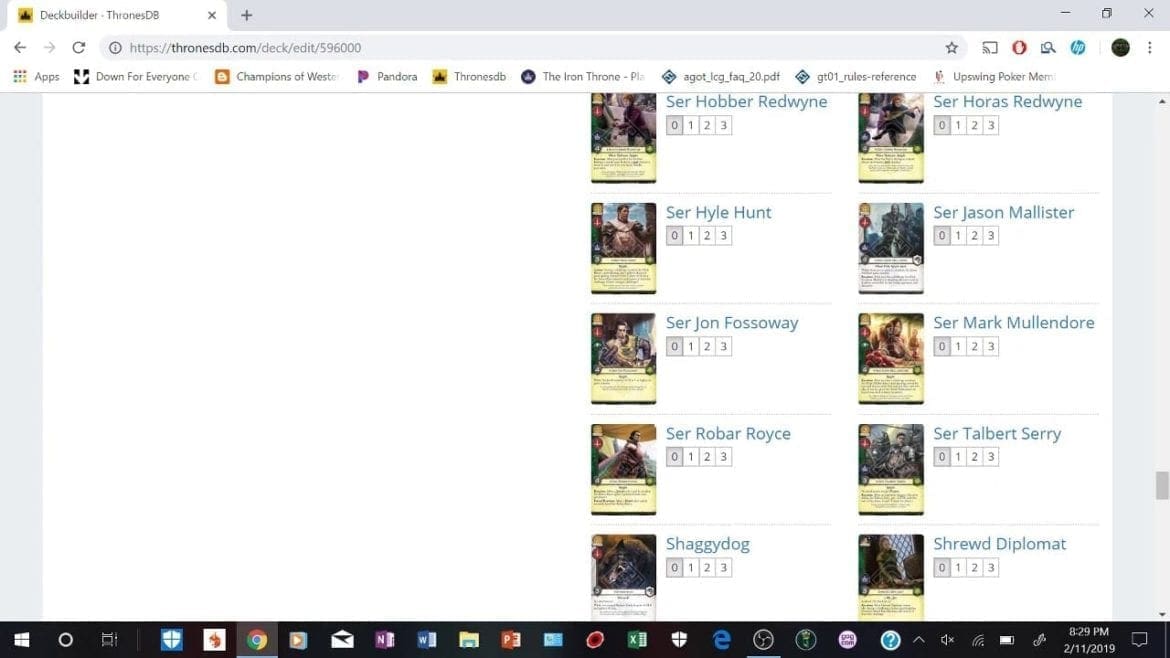Open Microsoft Word from taskbar
1170x658 pixels.
[x=427, y=640]
